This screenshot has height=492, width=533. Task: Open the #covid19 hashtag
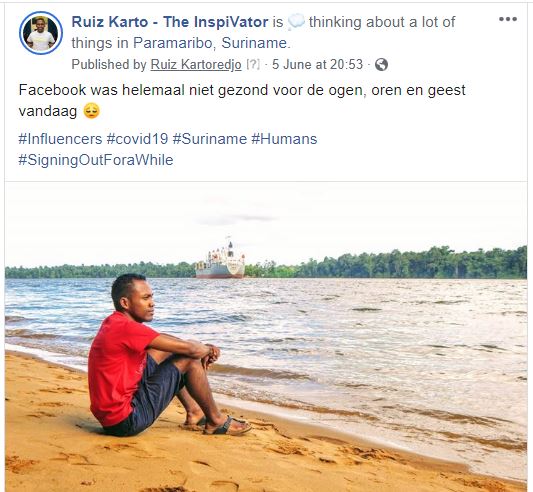tap(137, 139)
